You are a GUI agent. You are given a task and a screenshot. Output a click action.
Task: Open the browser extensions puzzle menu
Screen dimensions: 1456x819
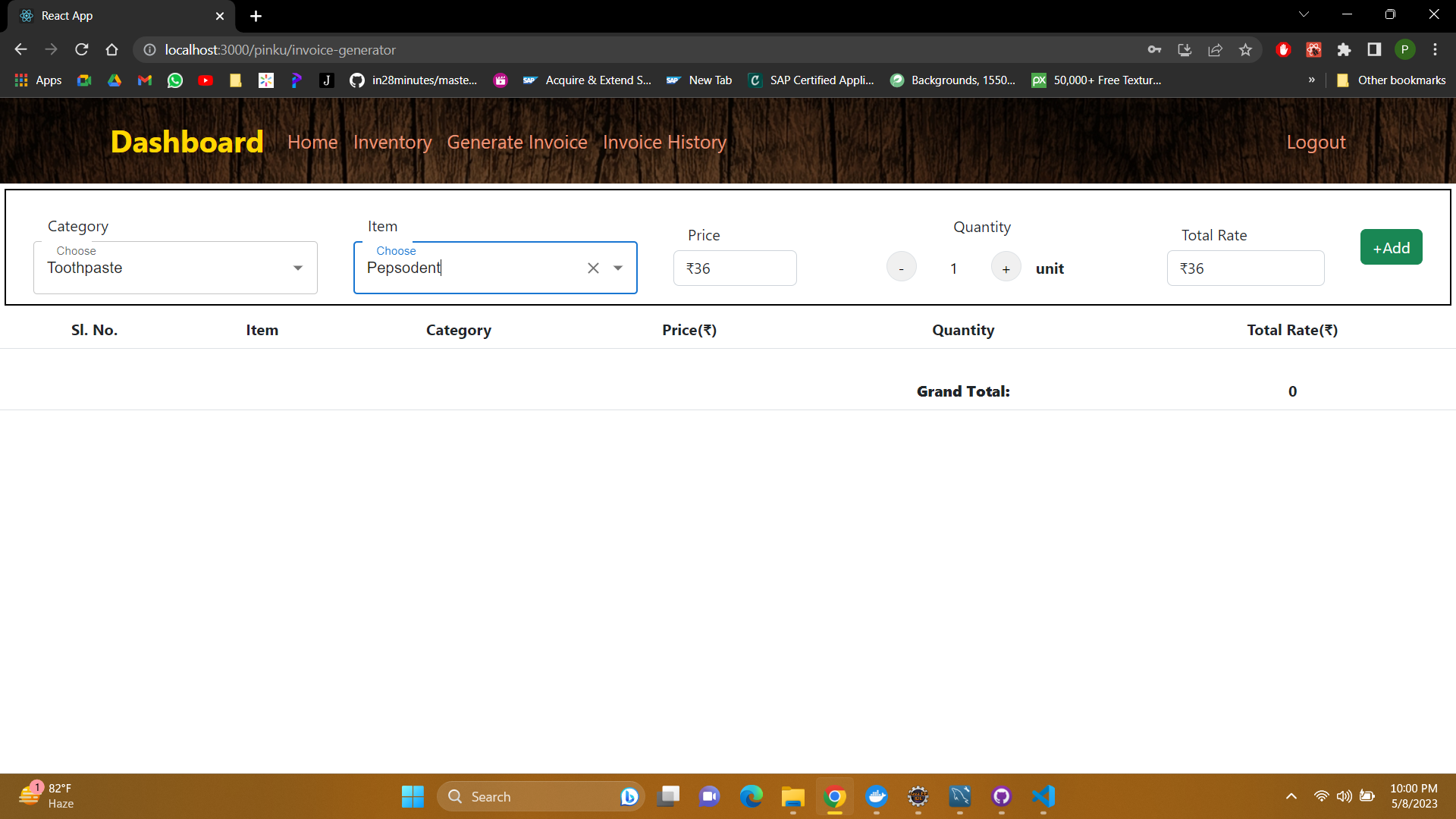point(1344,49)
